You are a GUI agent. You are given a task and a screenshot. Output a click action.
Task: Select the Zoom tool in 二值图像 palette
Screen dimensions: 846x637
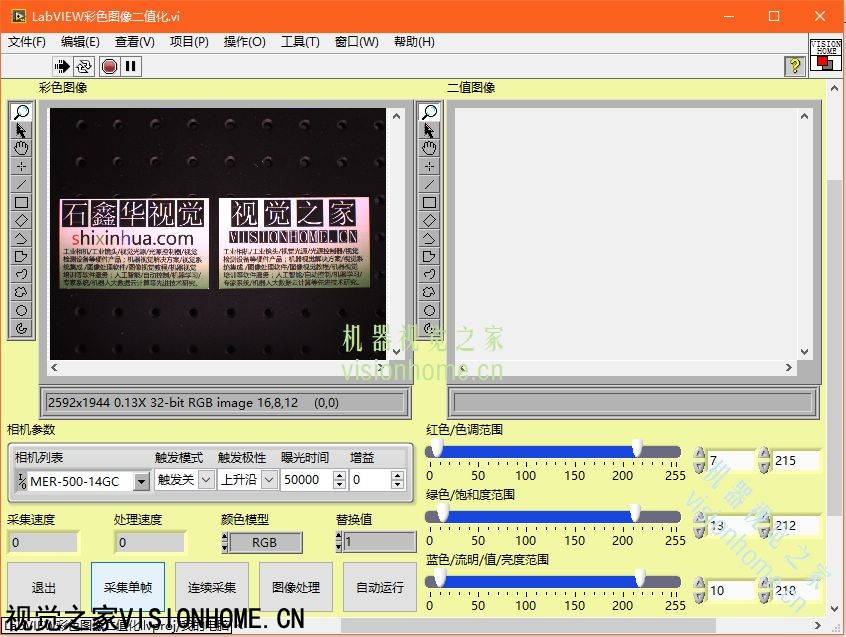pyautogui.click(x=429, y=112)
